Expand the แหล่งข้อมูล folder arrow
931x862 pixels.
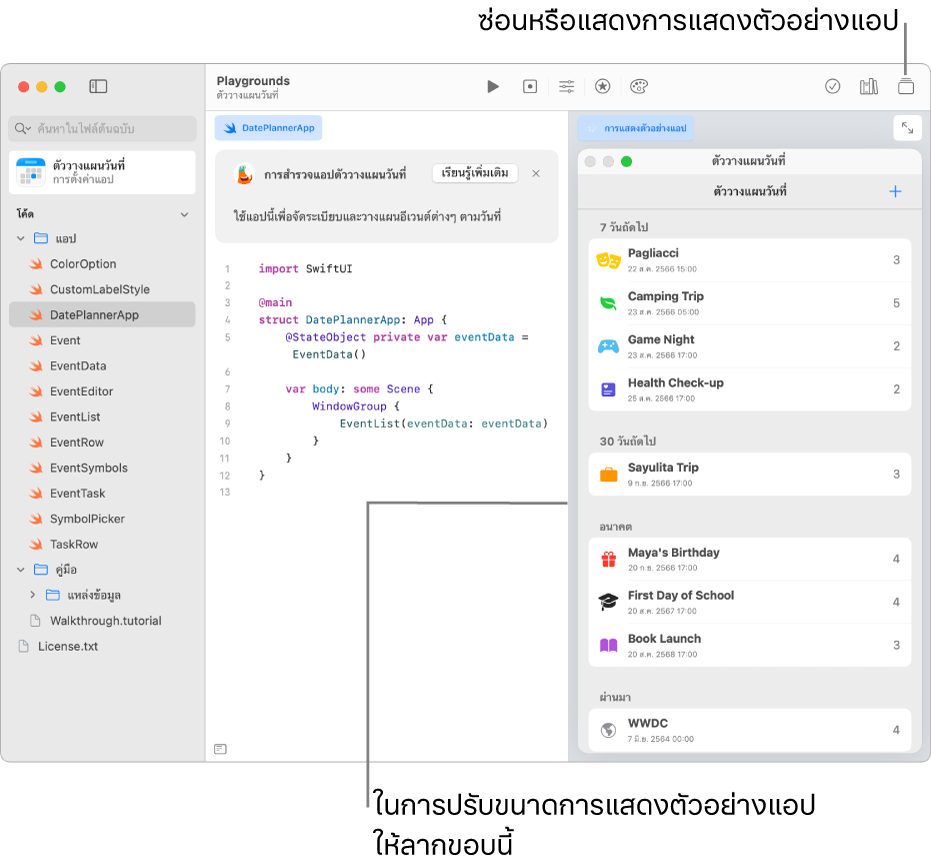click(x=33, y=595)
